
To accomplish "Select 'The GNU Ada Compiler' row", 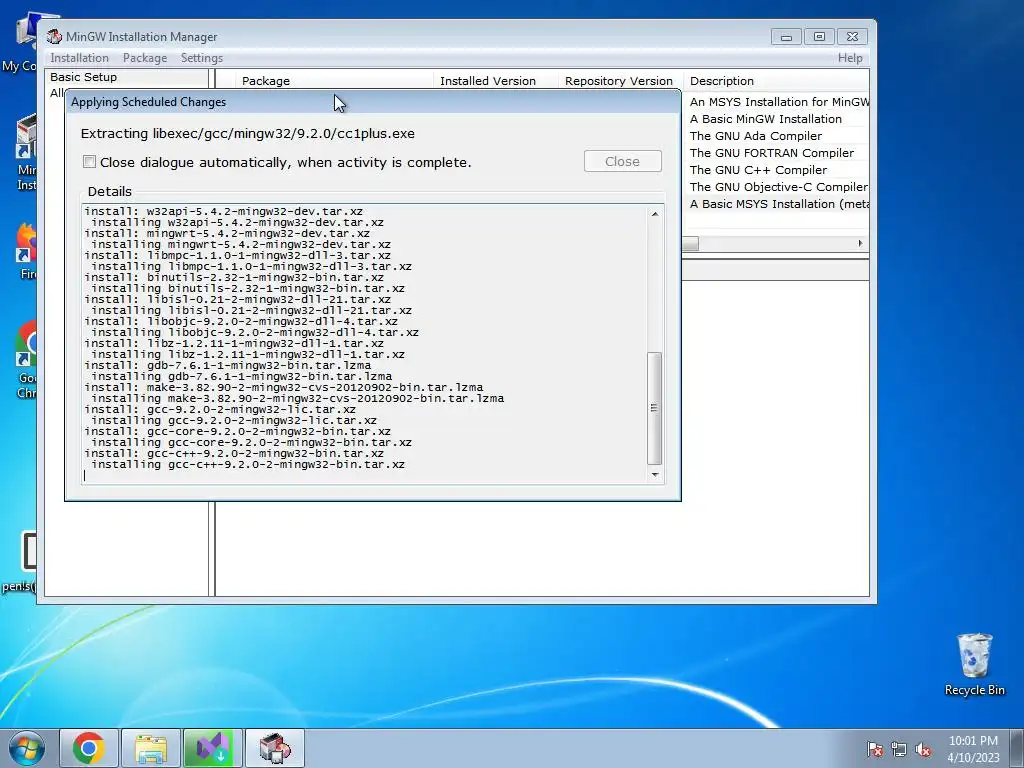I will tap(756, 136).
